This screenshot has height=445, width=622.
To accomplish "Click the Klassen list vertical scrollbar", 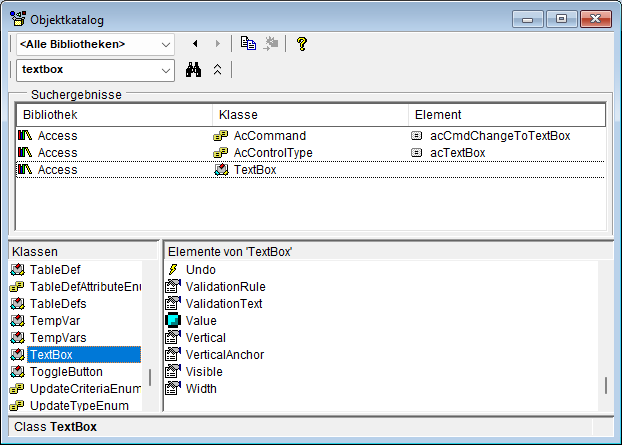I will [150, 377].
